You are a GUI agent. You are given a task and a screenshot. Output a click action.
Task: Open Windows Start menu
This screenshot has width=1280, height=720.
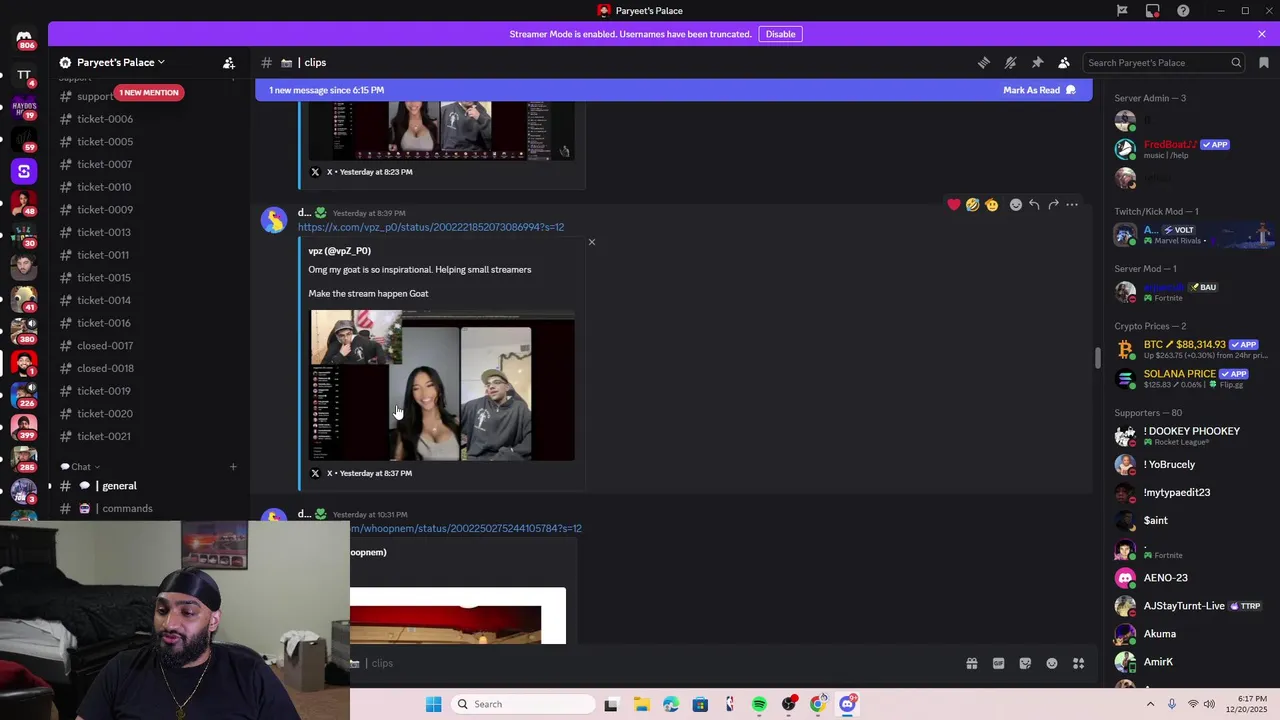tap(433, 704)
